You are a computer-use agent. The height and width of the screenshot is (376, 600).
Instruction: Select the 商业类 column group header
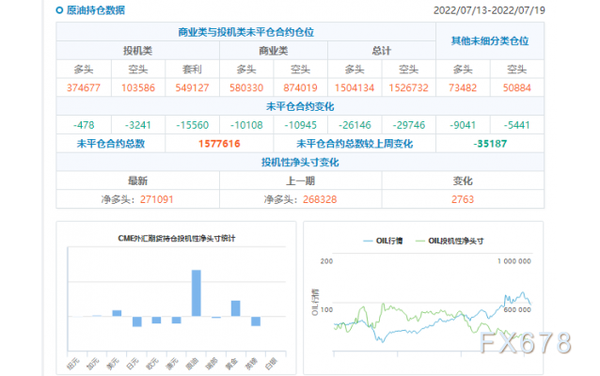click(x=273, y=50)
